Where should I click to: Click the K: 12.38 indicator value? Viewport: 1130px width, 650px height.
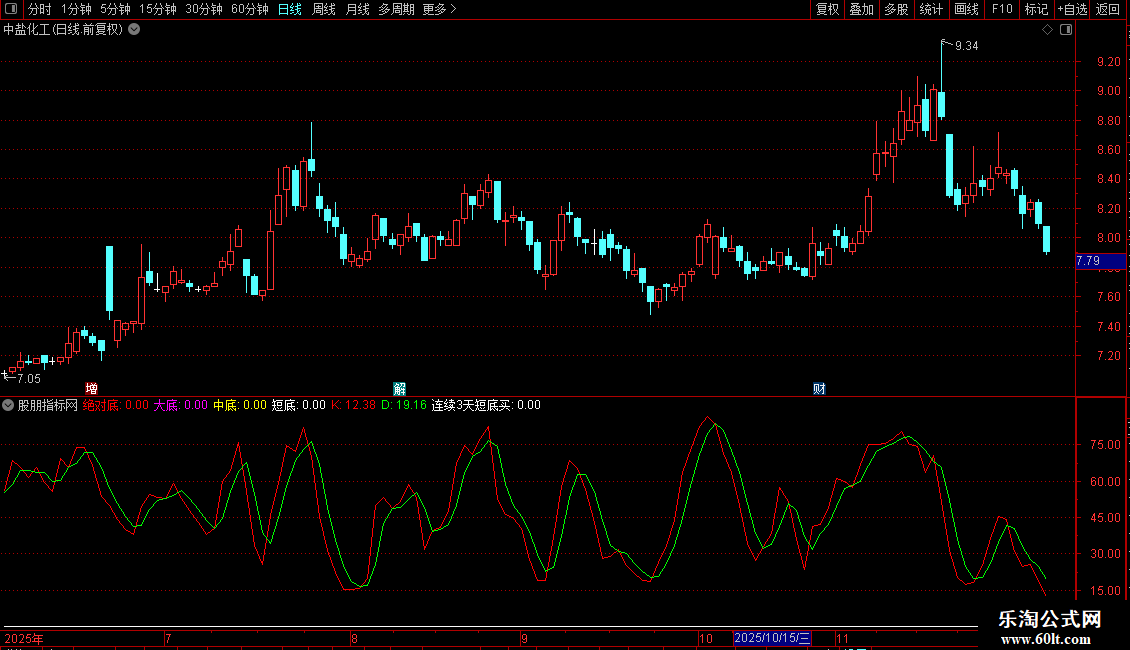click(353, 405)
